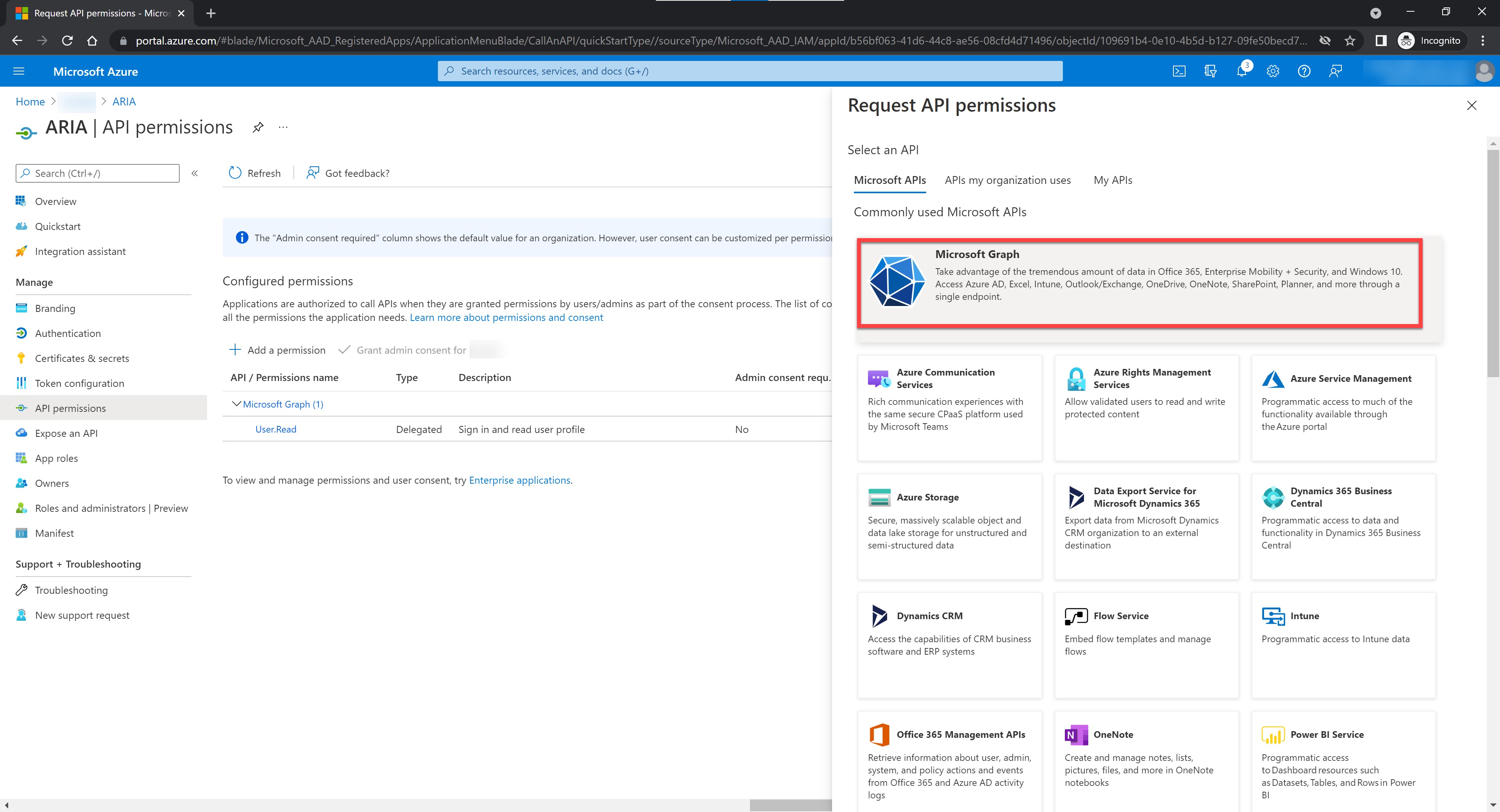Open the portal hamburger menu
This screenshot has height=812, width=1500.
point(19,71)
